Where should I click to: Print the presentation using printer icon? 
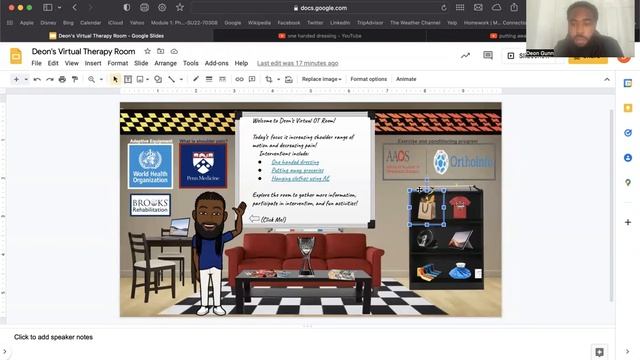point(62,79)
